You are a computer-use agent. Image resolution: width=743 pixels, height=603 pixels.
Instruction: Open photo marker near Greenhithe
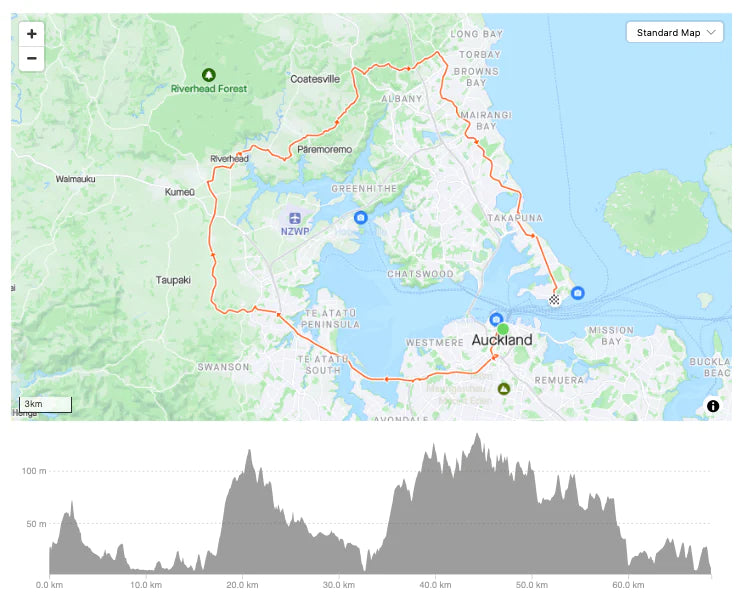click(361, 217)
